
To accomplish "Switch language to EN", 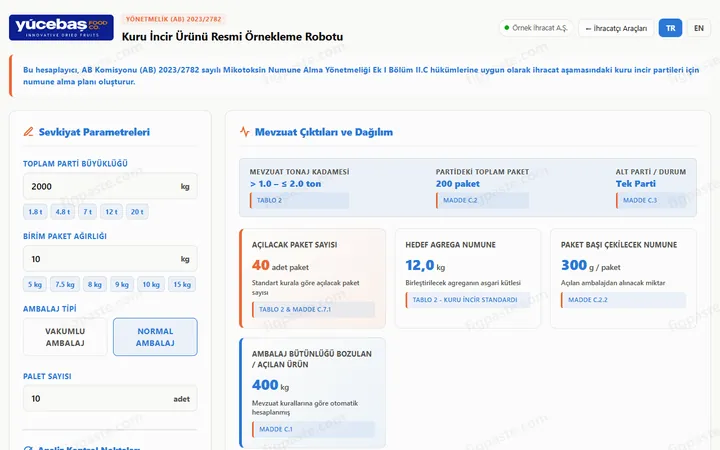I will (699, 28).
